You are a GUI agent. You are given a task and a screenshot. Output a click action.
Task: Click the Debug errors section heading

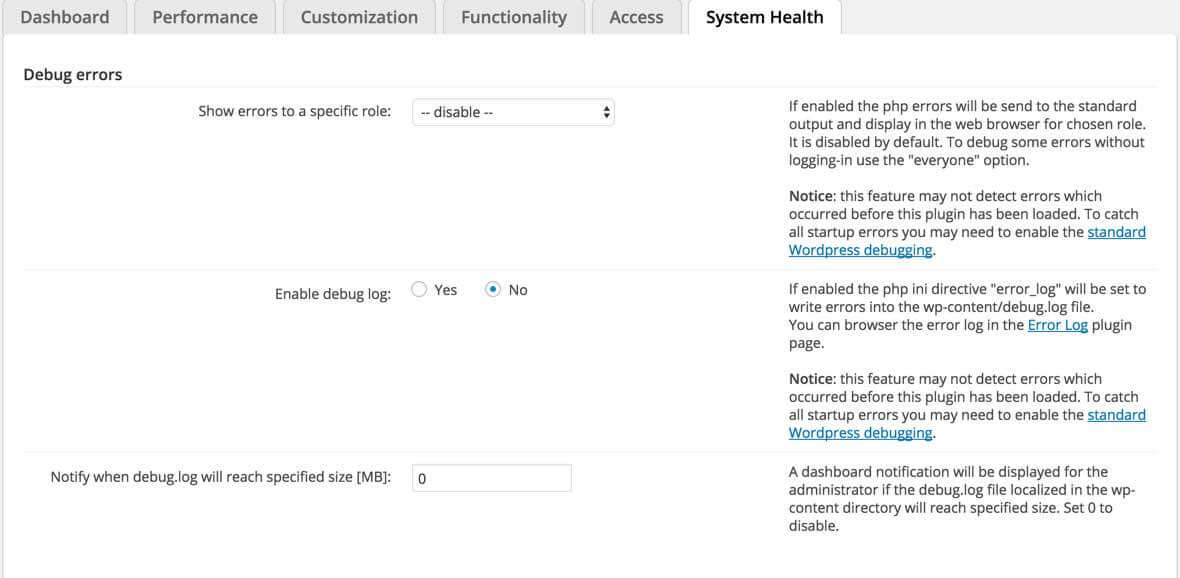coord(72,74)
